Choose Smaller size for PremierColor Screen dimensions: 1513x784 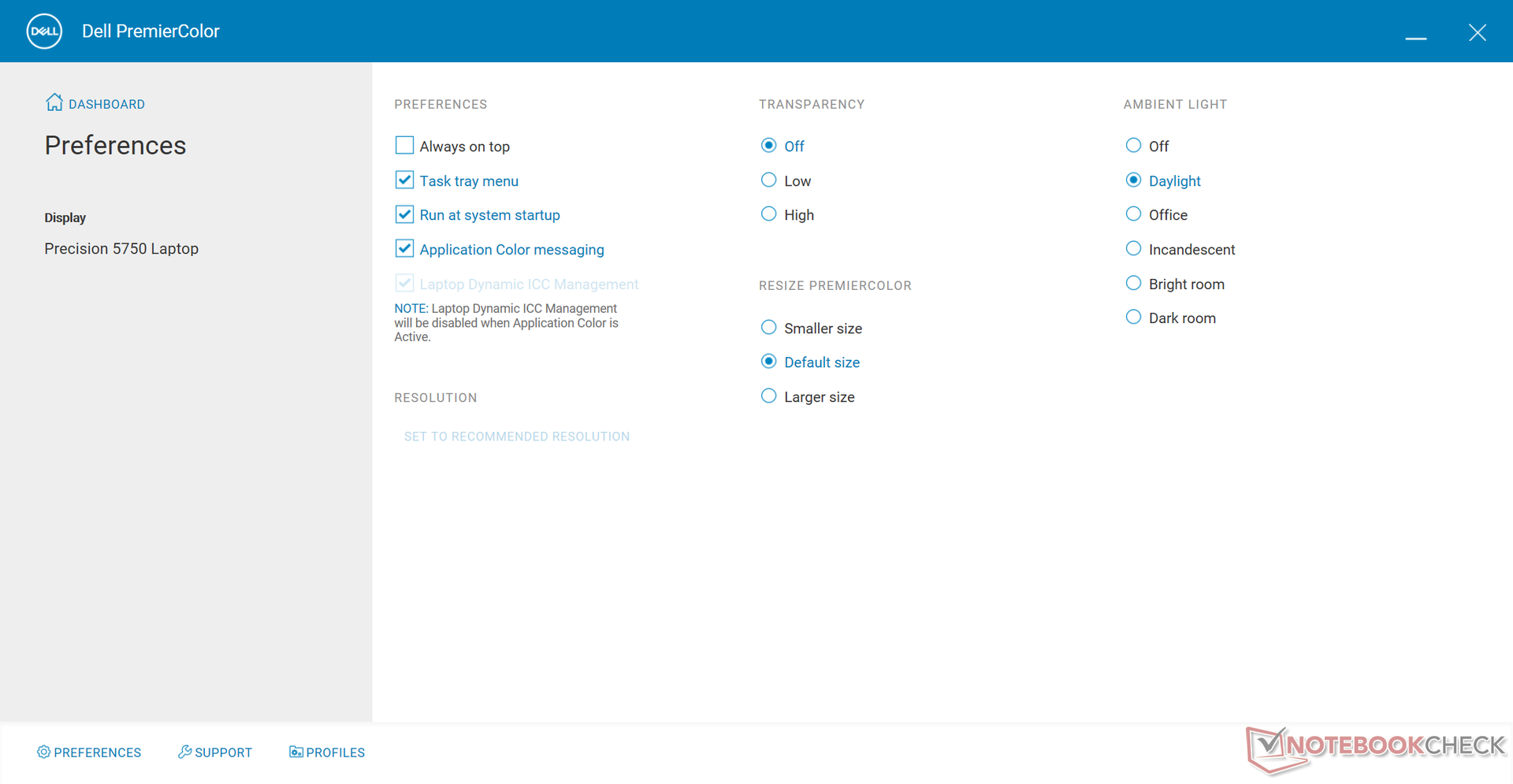coord(768,328)
